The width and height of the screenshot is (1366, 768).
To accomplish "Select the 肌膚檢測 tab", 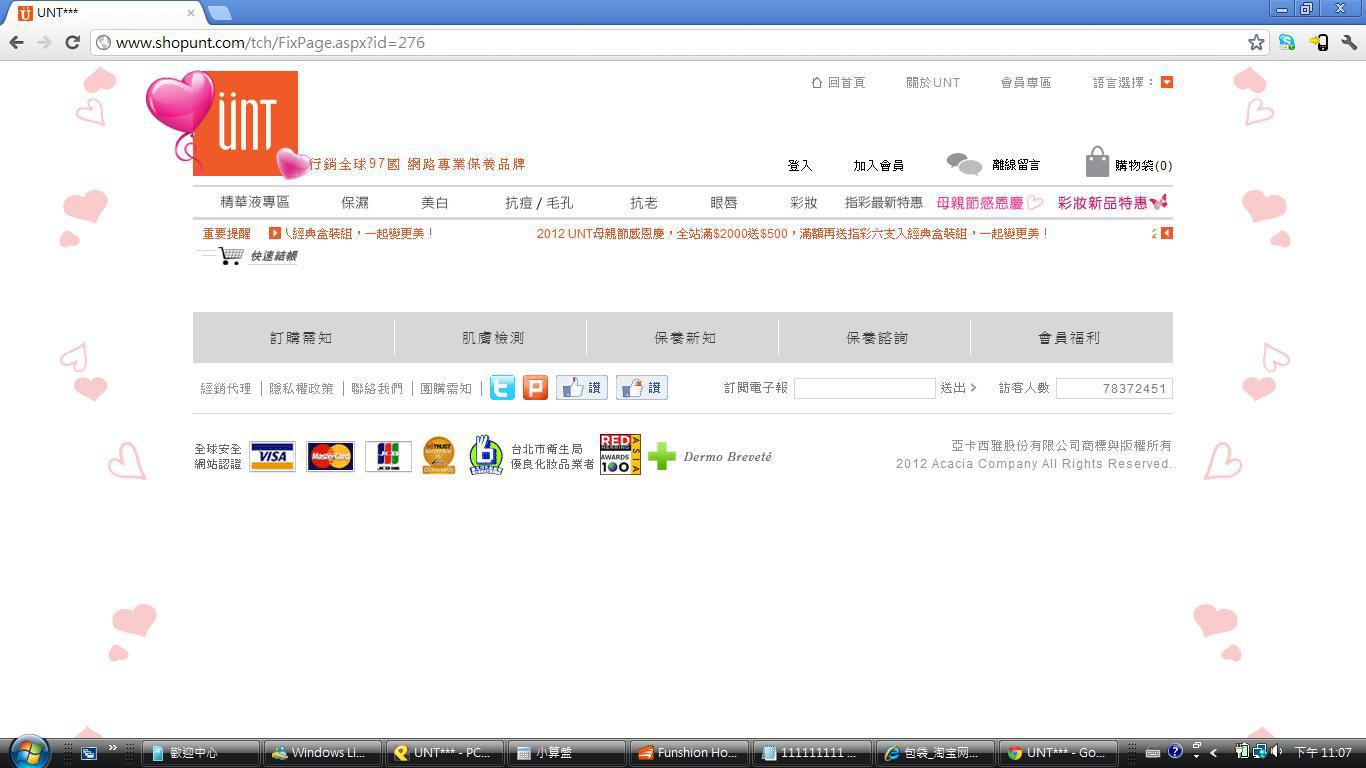I will click(x=493, y=338).
